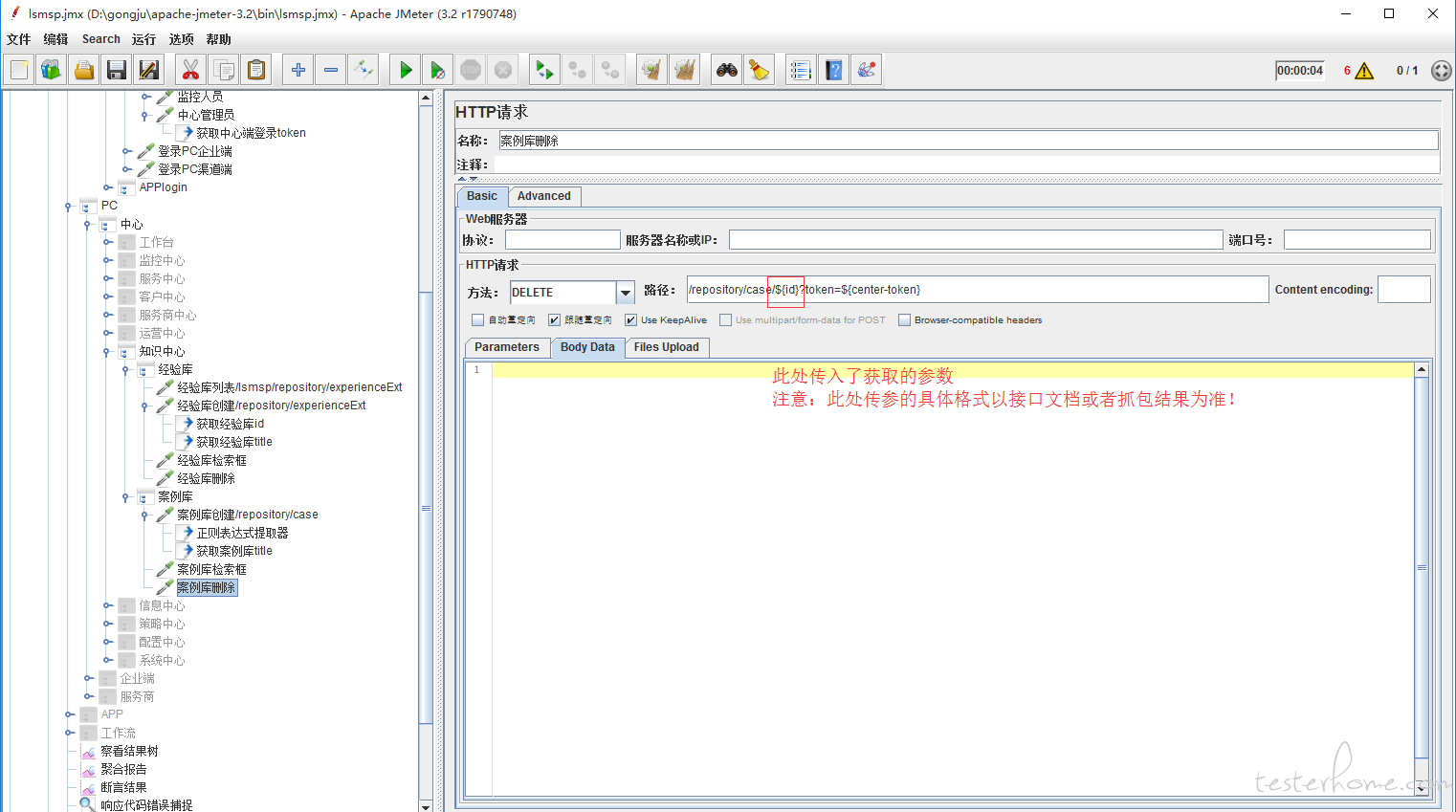Click Start no pauses icon

tap(438, 70)
